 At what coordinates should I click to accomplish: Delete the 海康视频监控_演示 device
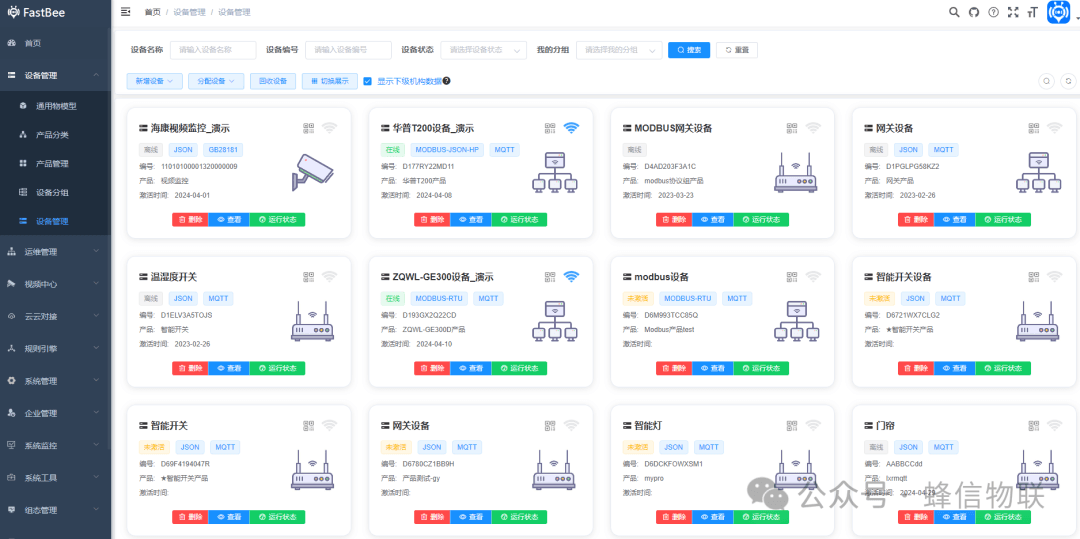(190, 220)
